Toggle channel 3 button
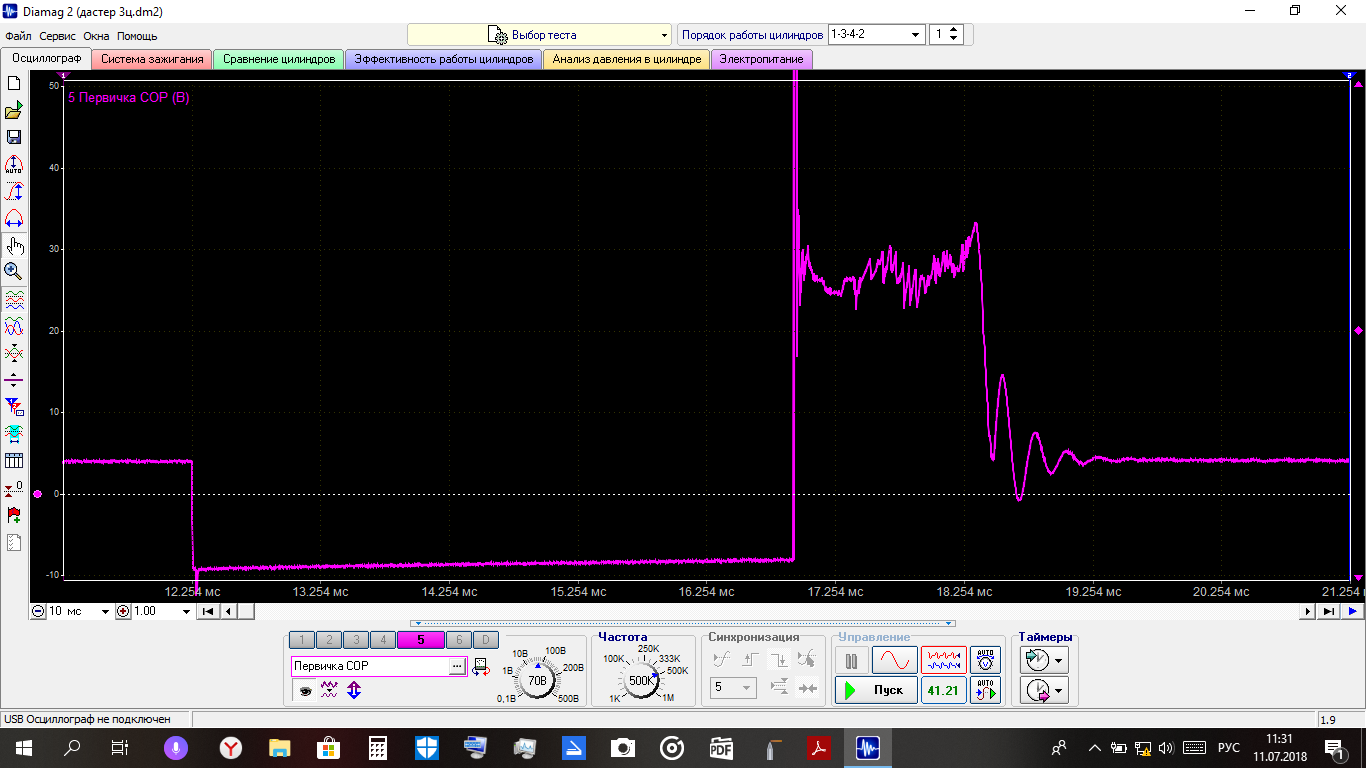1366x768 pixels. (x=355, y=640)
